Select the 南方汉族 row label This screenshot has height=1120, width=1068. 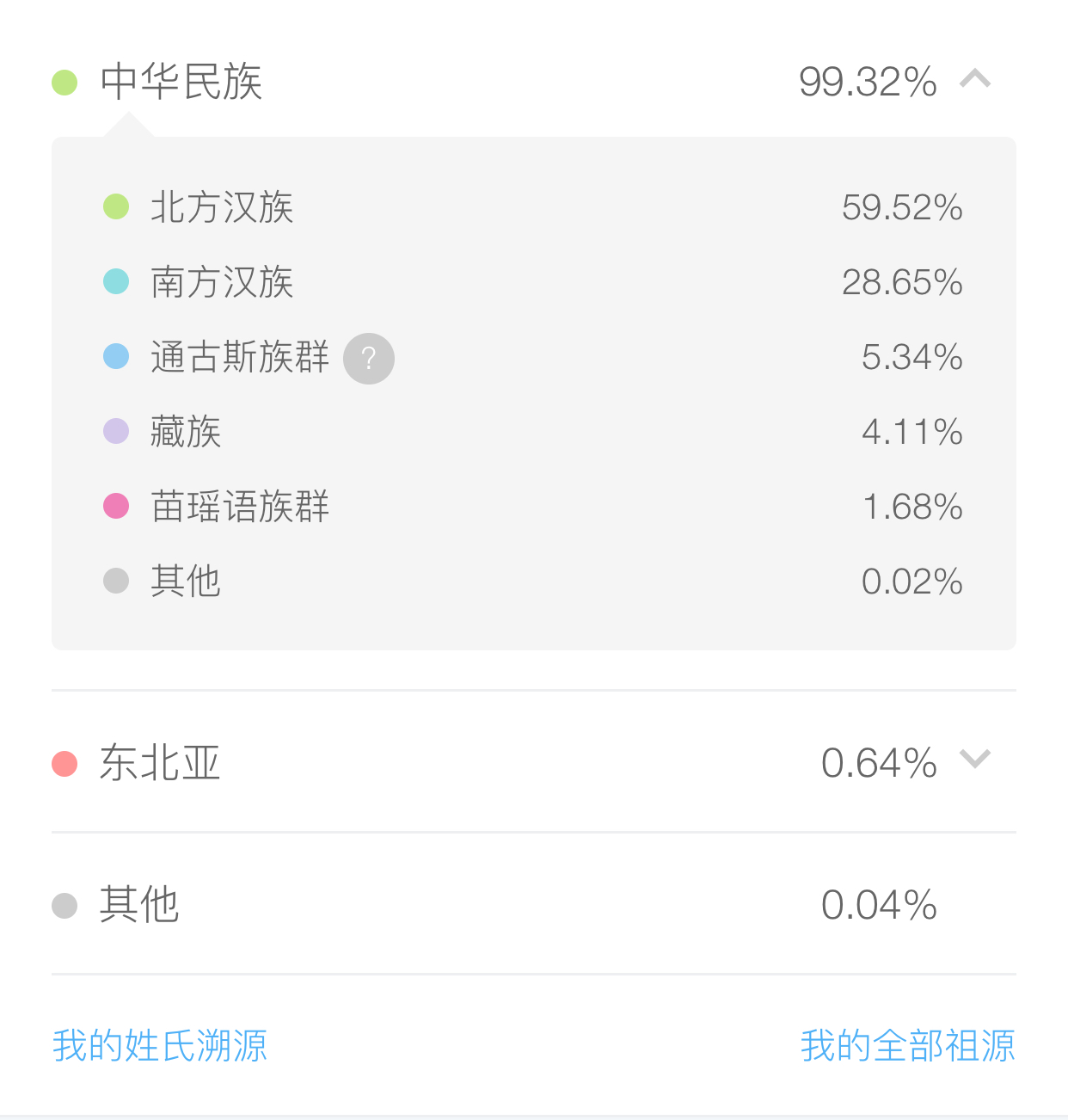point(222,282)
